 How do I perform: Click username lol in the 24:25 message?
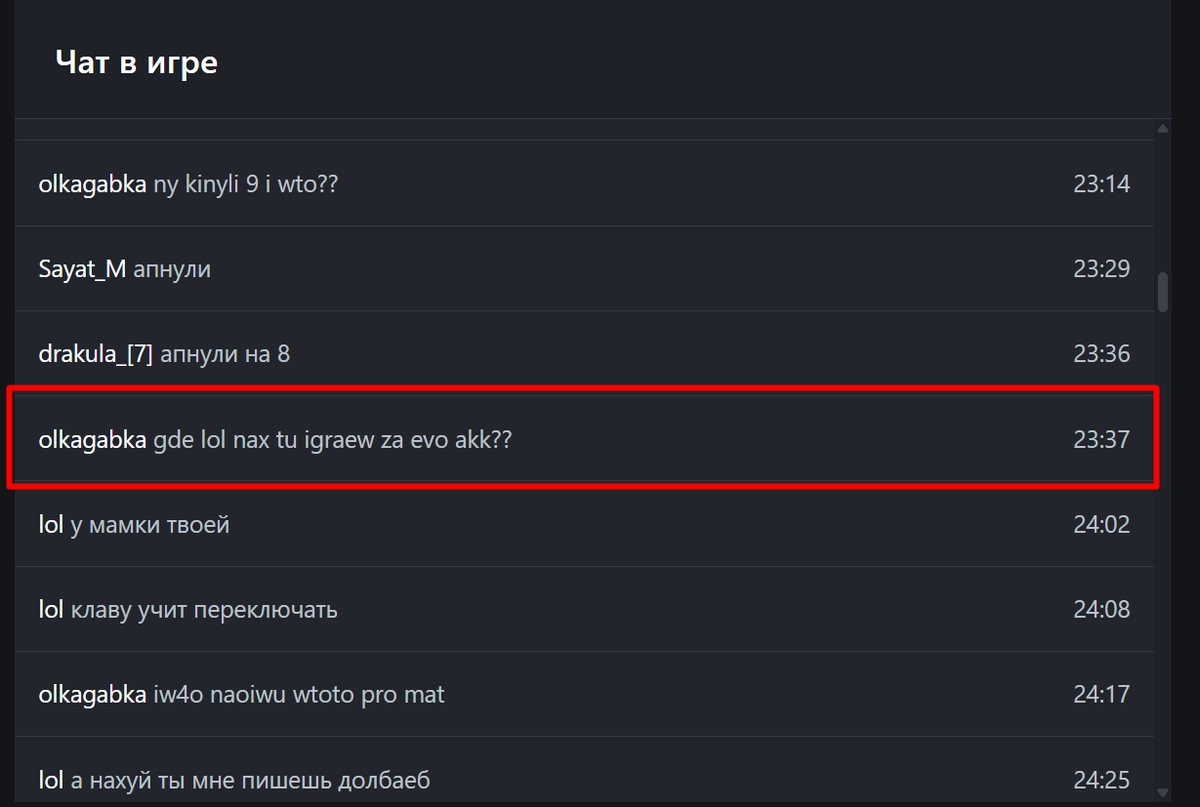(51, 779)
